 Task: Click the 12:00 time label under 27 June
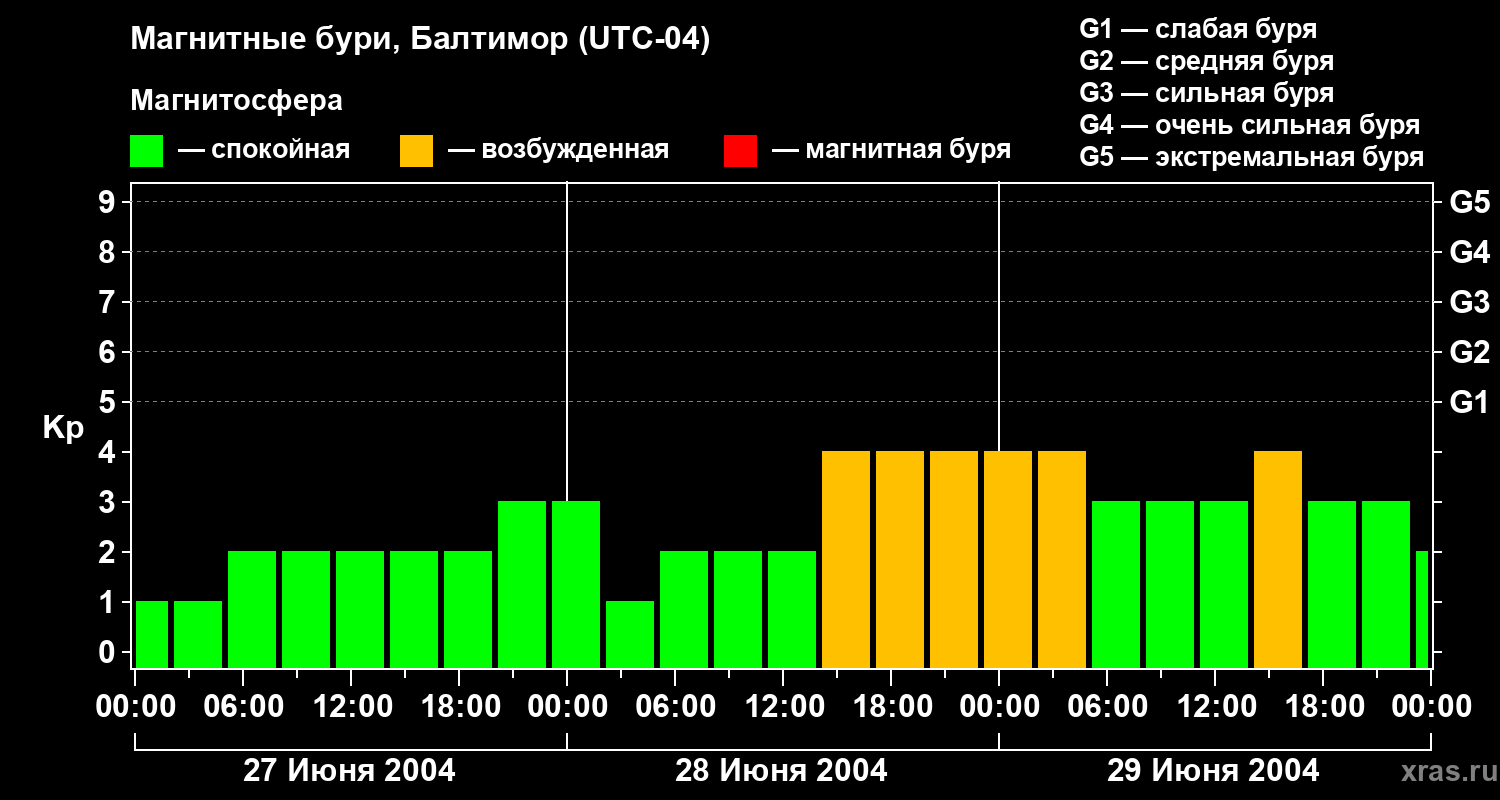tap(352, 707)
